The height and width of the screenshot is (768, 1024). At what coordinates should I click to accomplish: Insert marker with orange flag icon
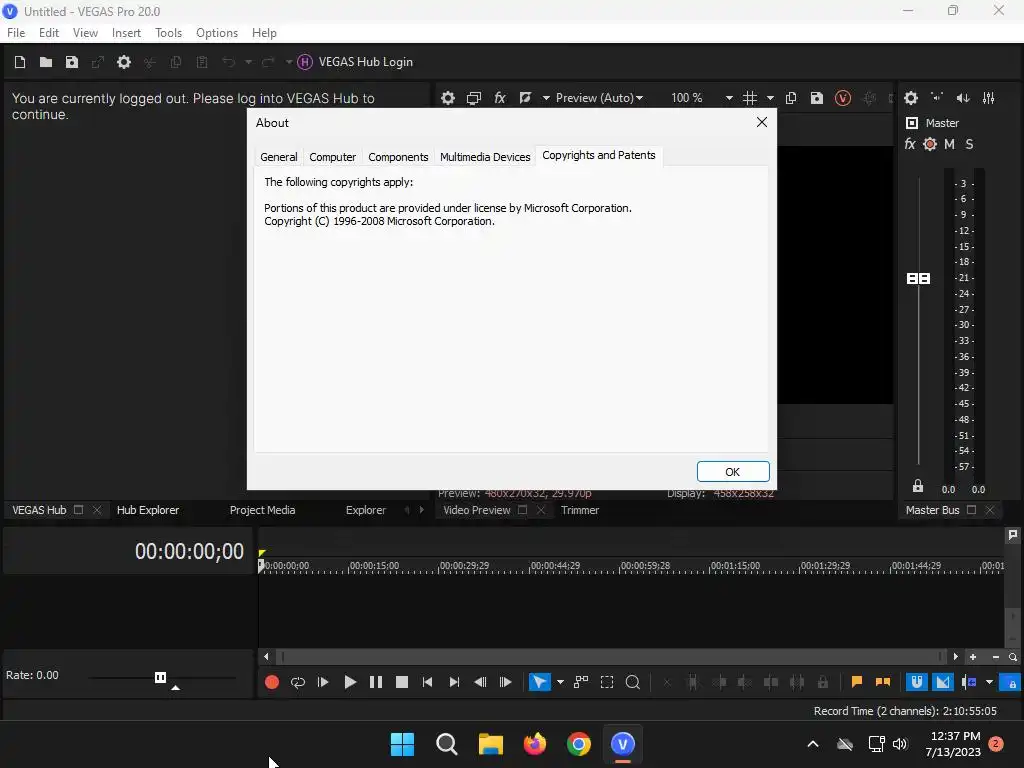857,682
